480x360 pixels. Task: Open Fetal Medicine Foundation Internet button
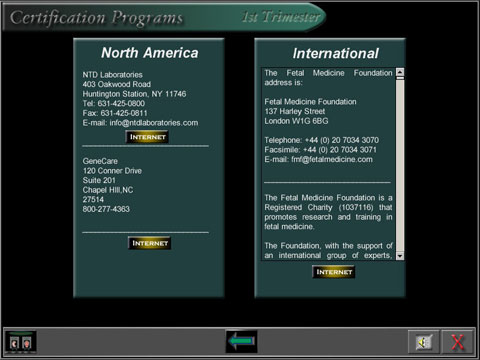tap(334, 272)
